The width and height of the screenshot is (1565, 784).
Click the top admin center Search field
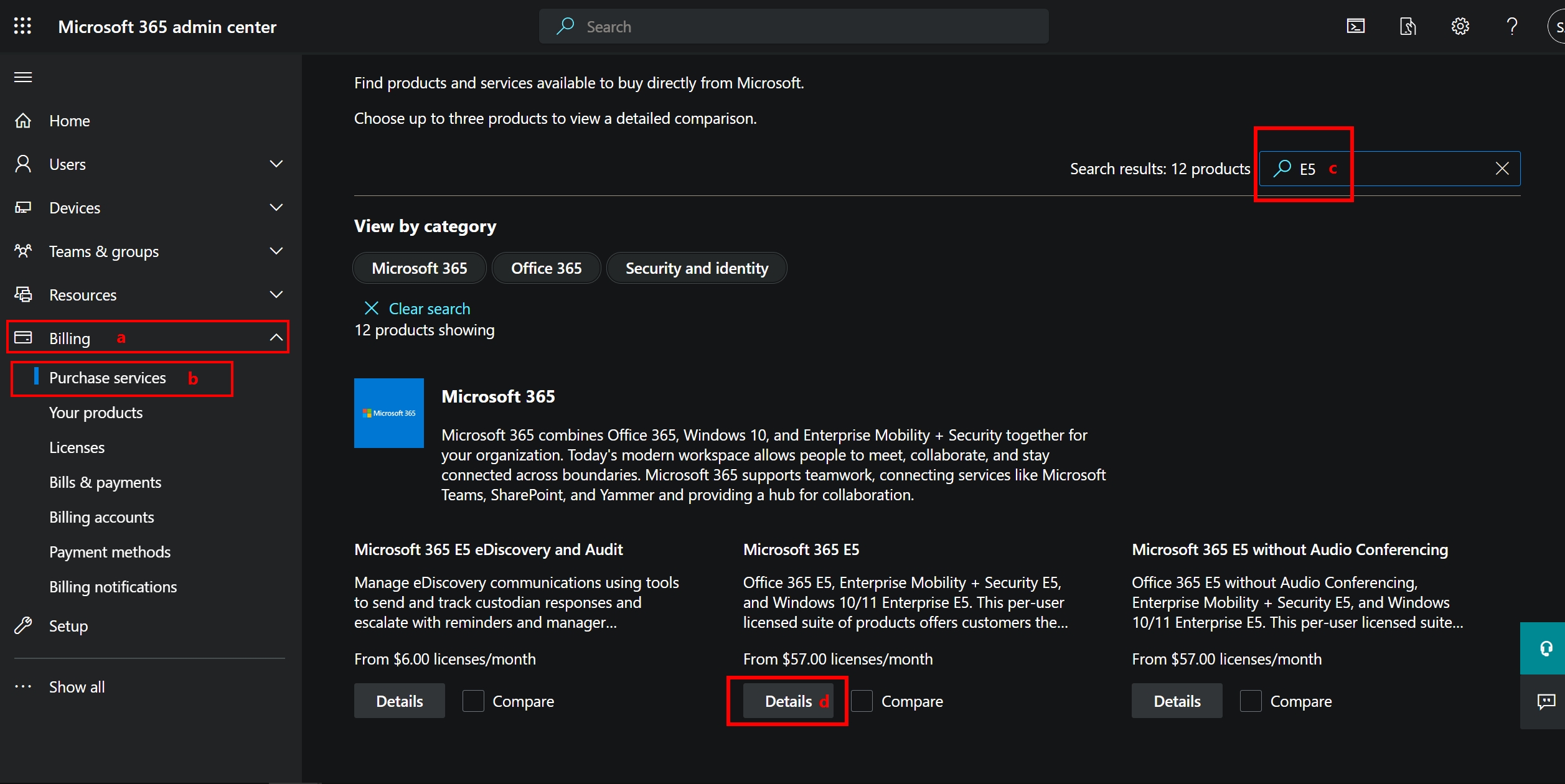793,26
